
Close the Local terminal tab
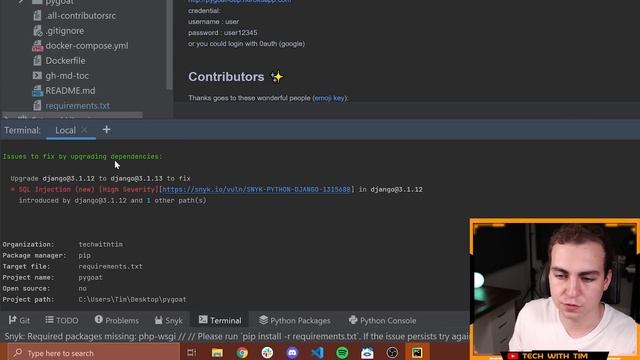[84, 130]
